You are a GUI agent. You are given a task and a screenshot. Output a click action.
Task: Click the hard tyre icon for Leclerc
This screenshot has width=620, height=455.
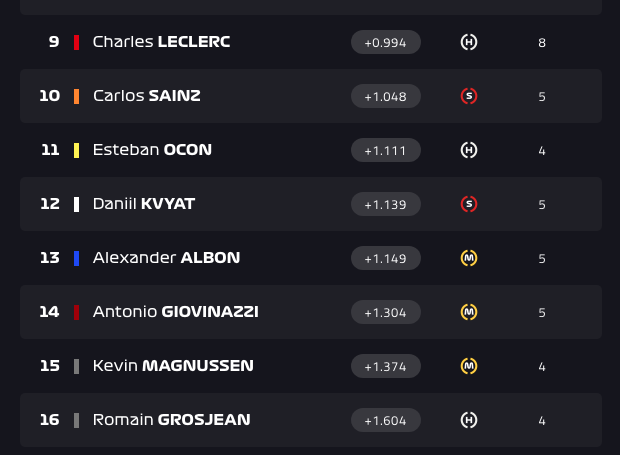469,42
